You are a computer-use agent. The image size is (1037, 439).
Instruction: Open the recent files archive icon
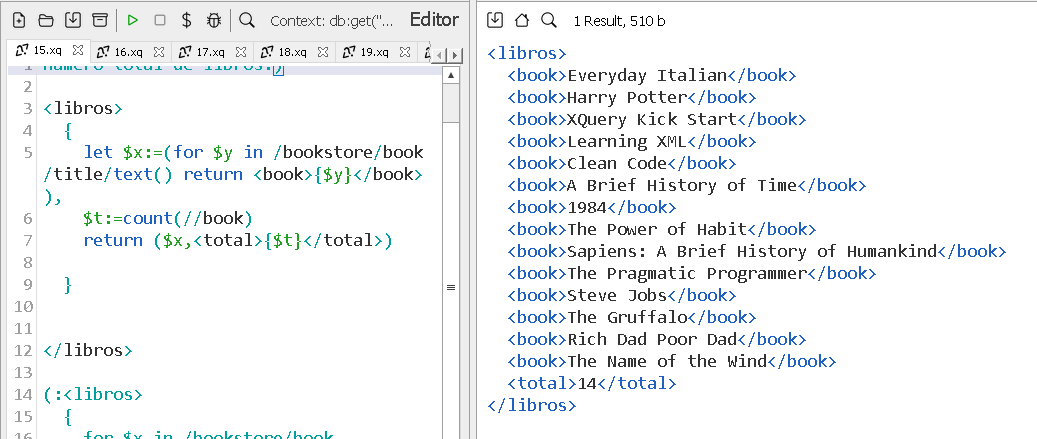(99, 20)
